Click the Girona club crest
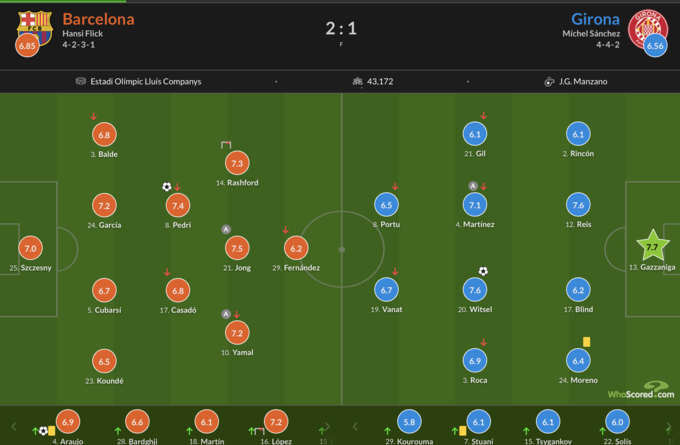 coord(653,25)
